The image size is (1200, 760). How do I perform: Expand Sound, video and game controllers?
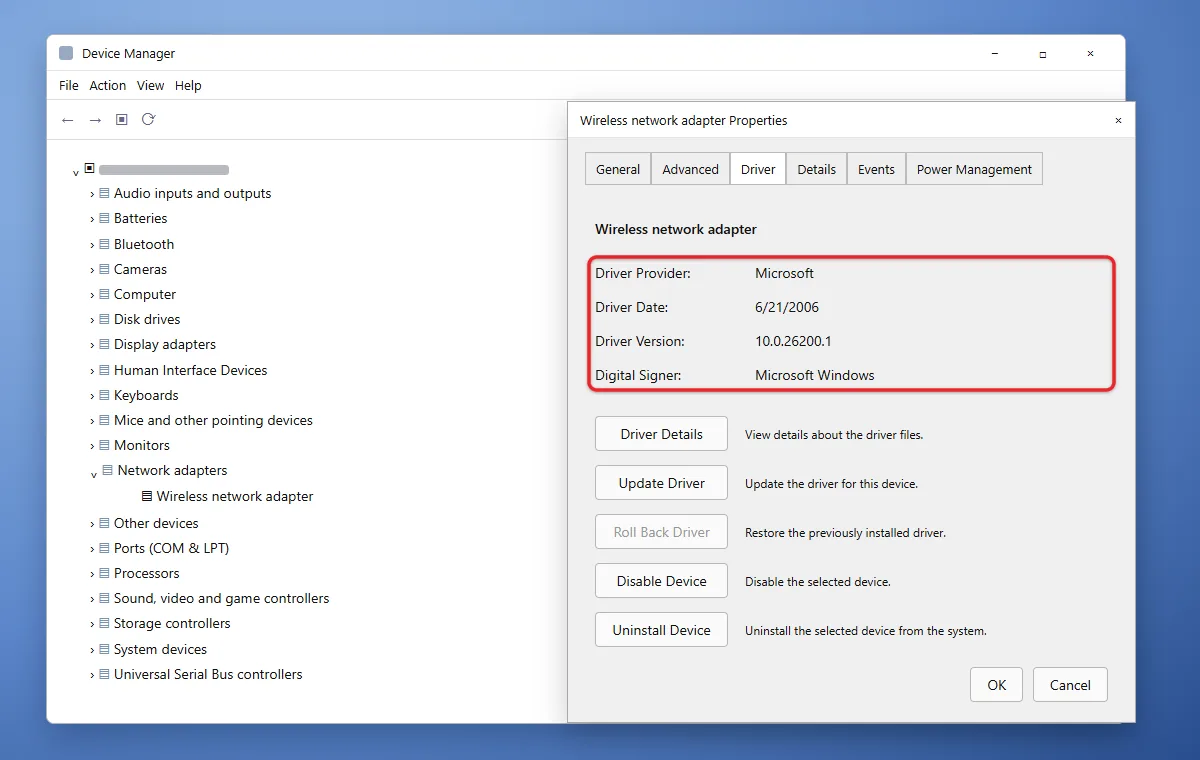[92, 599]
